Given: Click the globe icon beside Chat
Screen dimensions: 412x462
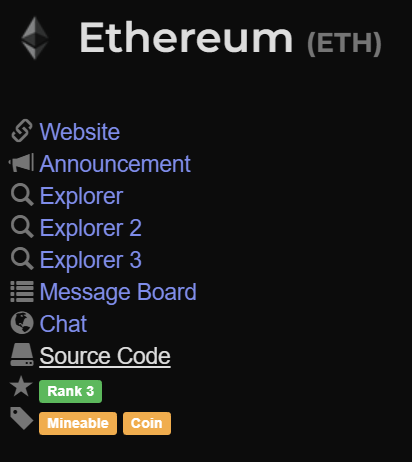Looking at the screenshot, I should [x=22, y=323].
